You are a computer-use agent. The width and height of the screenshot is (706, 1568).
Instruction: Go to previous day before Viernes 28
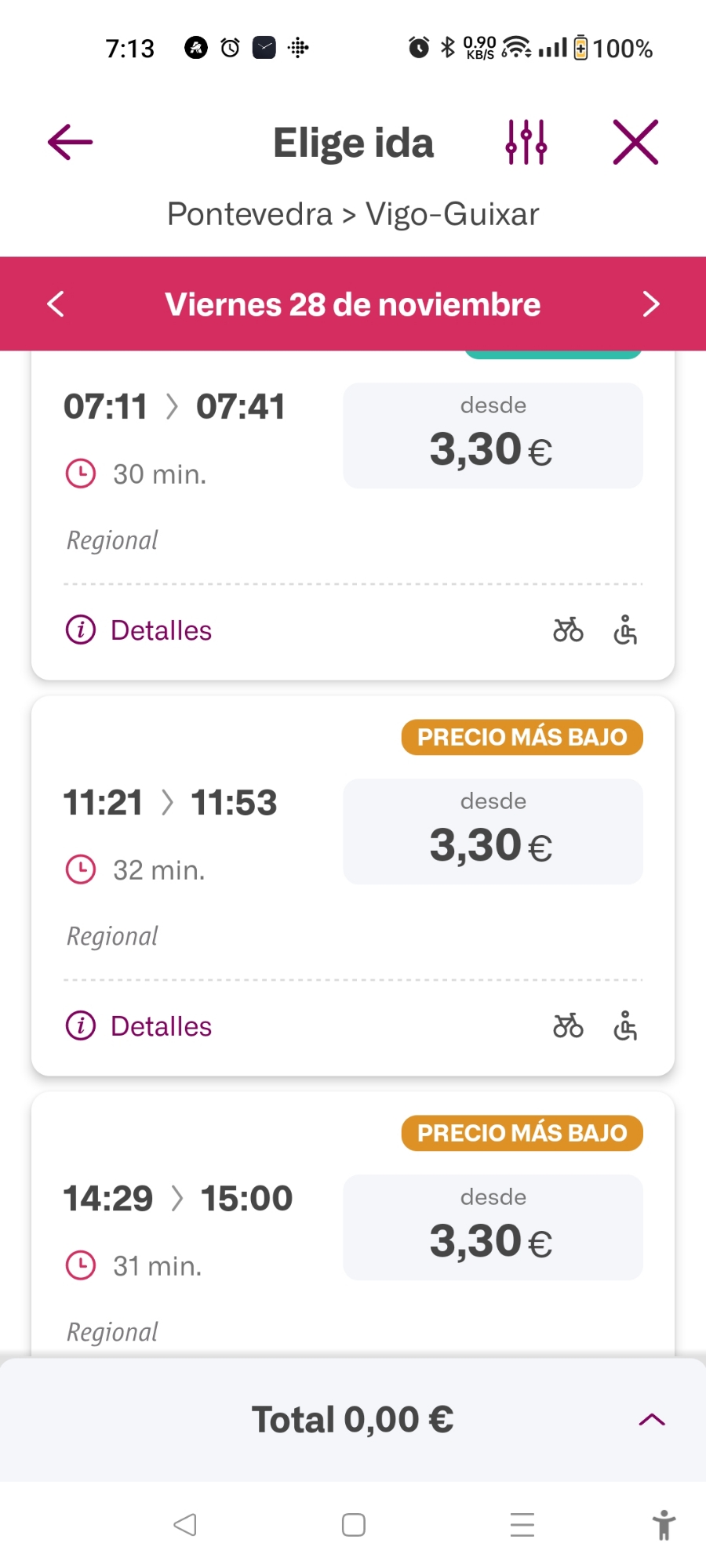coord(56,304)
